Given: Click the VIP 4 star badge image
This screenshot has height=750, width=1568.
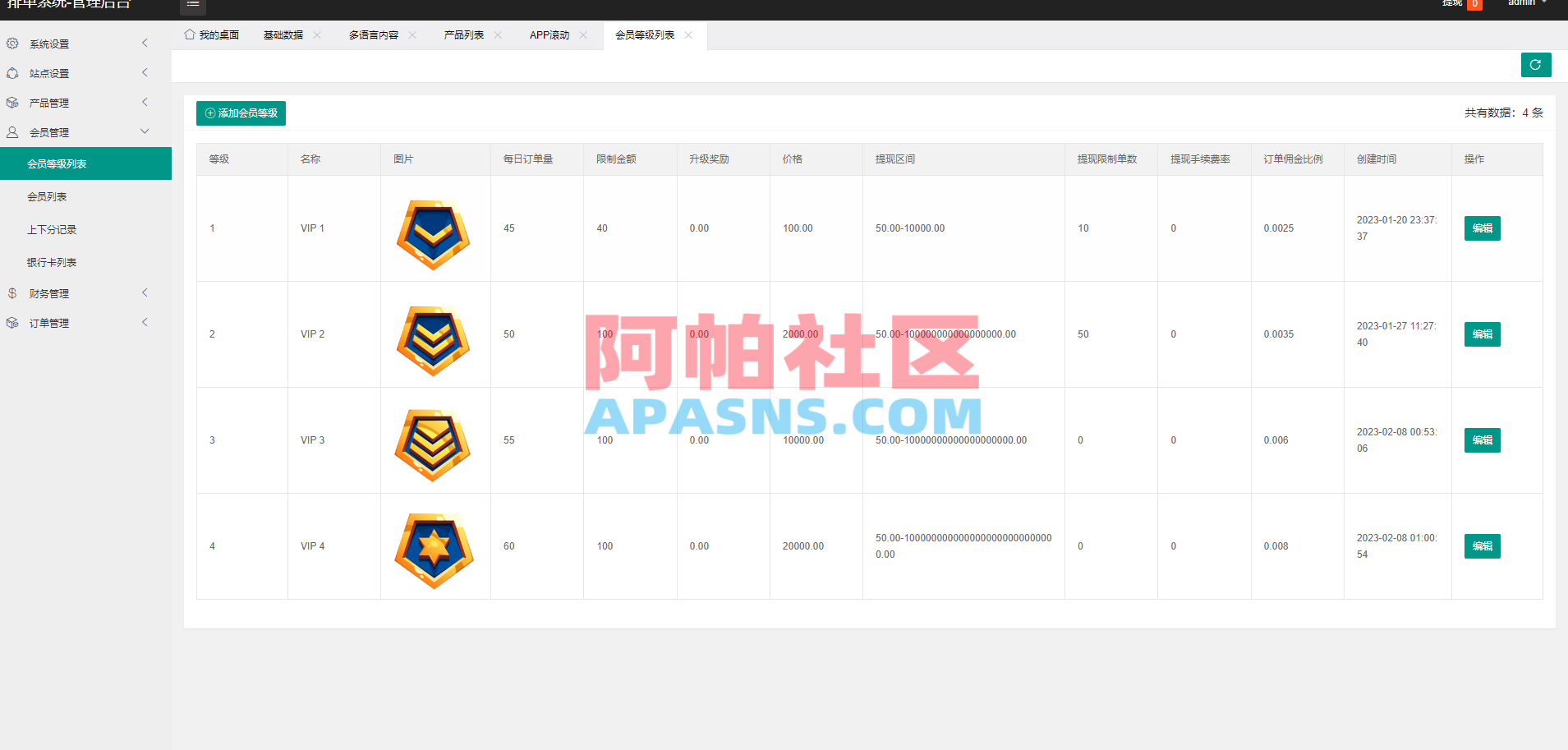Looking at the screenshot, I should pyautogui.click(x=434, y=549).
